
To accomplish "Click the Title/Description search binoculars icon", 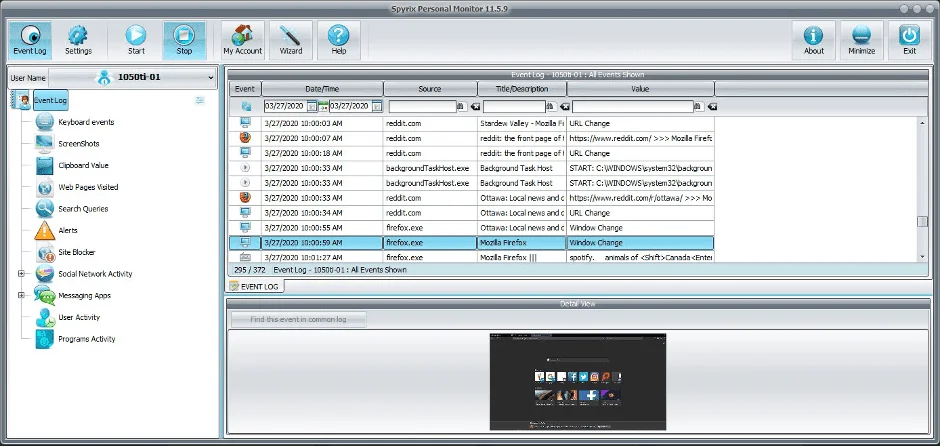I will [x=550, y=107].
